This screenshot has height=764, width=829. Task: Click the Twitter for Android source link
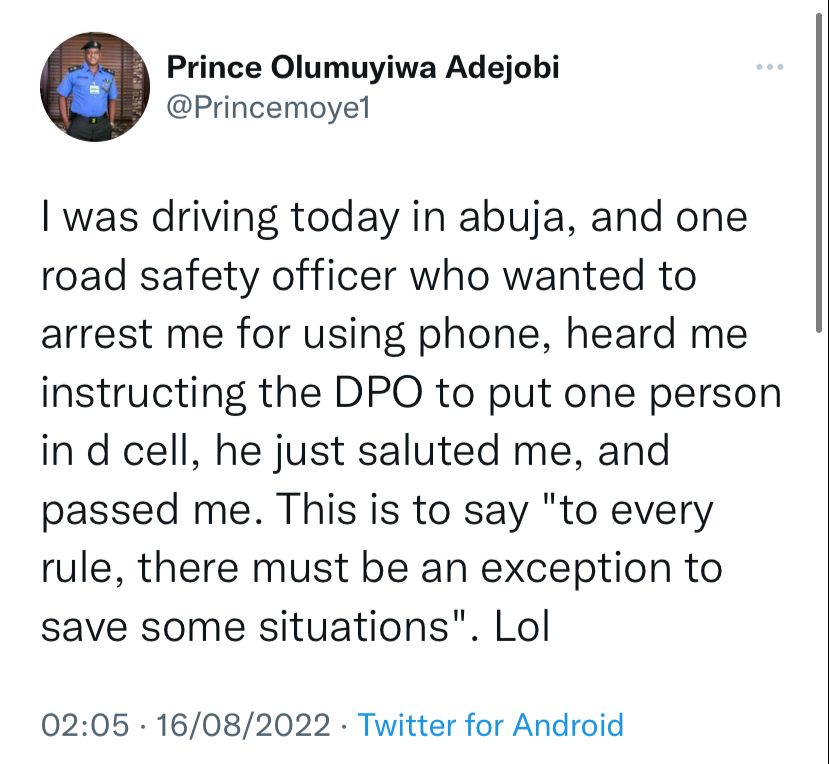click(490, 725)
